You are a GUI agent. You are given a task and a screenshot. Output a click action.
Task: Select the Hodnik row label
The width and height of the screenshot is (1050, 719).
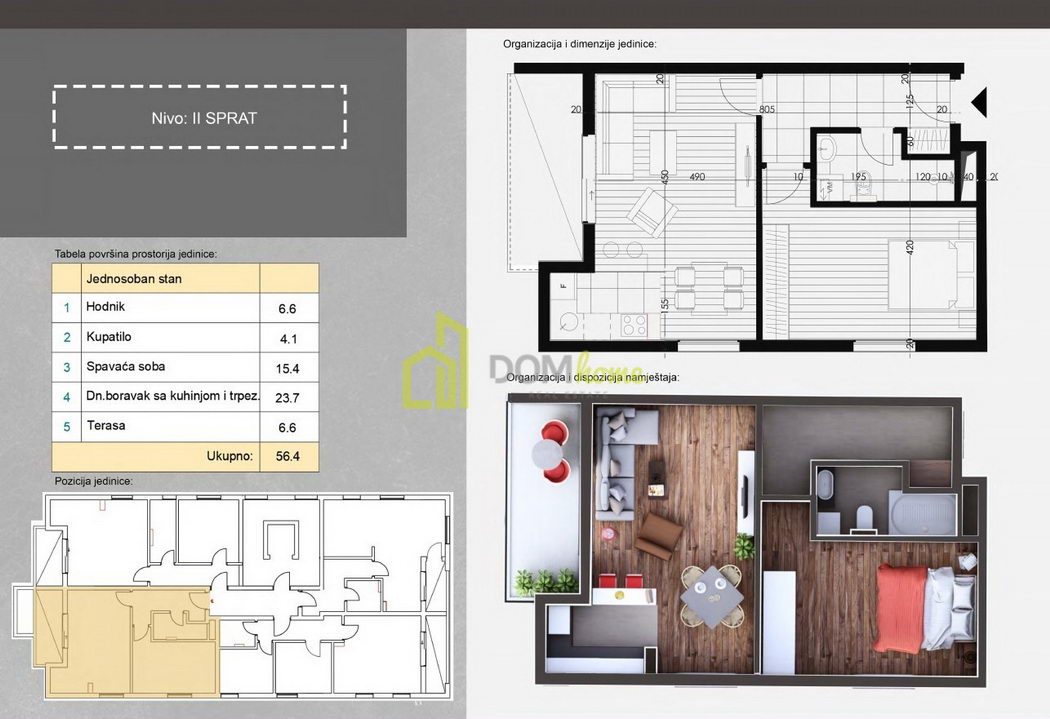click(x=106, y=308)
